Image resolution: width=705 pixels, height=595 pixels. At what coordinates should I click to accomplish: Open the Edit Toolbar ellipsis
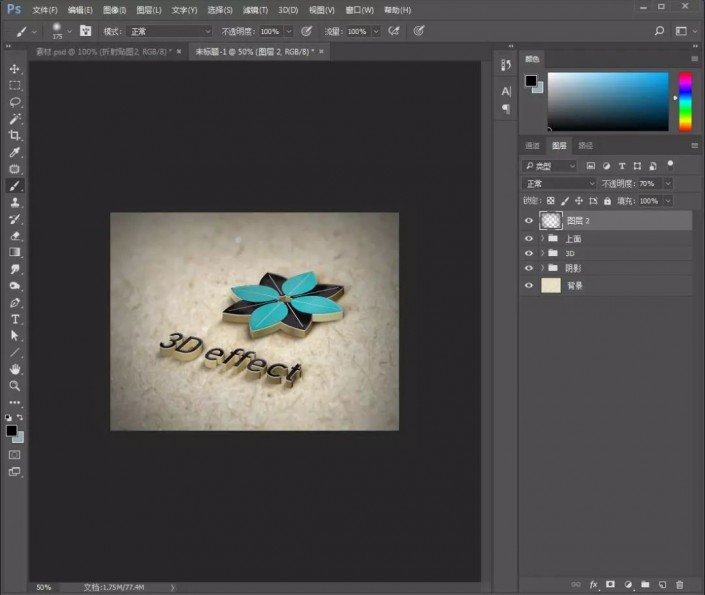tap(14, 403)
